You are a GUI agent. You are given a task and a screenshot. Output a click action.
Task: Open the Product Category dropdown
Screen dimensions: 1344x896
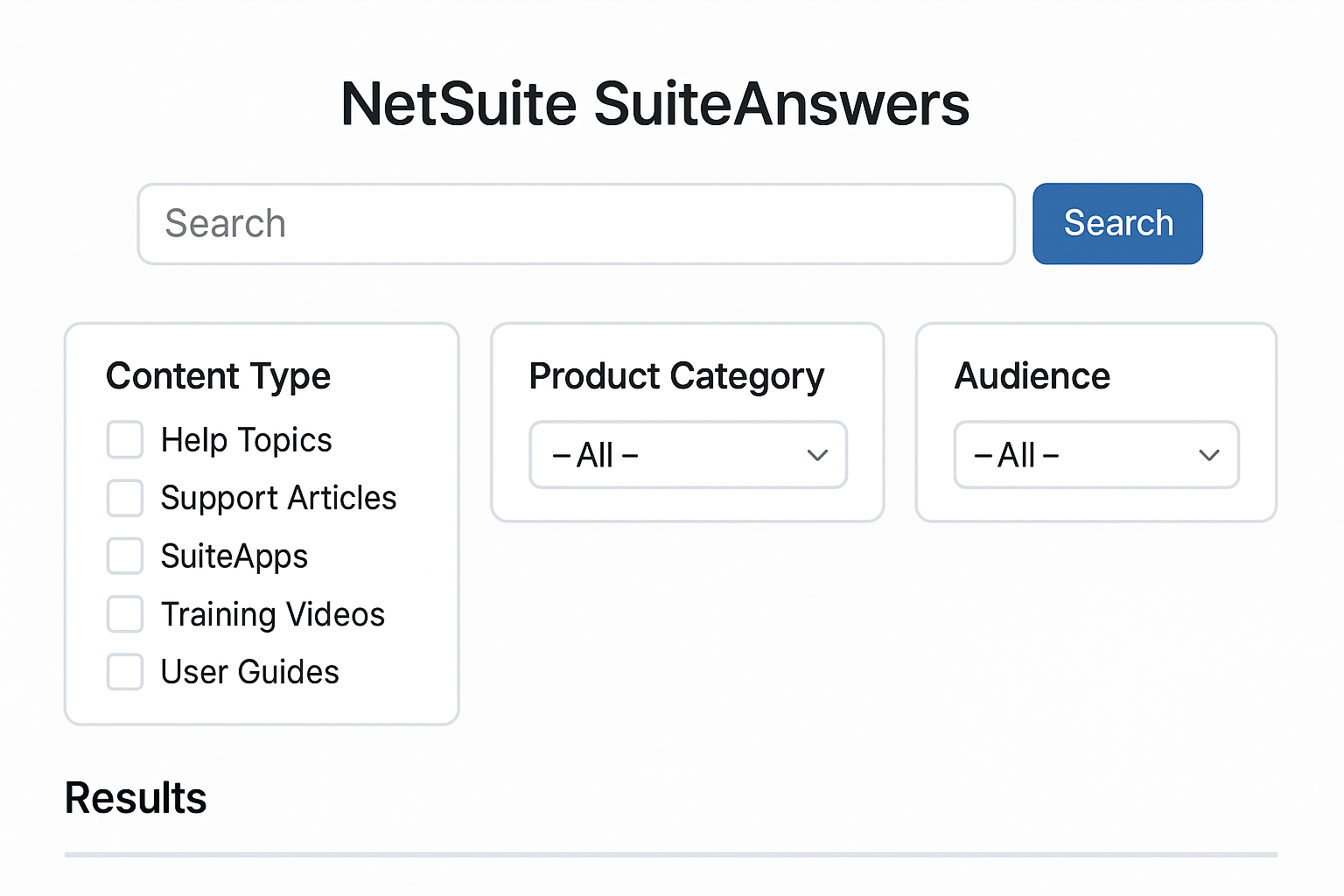[689, 455]
